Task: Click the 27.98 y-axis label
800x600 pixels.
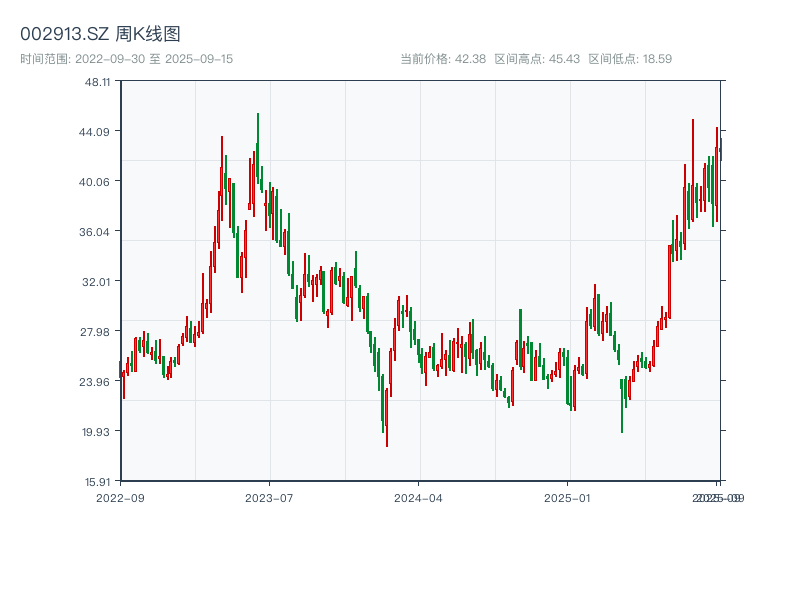Action: pos(94,332)
